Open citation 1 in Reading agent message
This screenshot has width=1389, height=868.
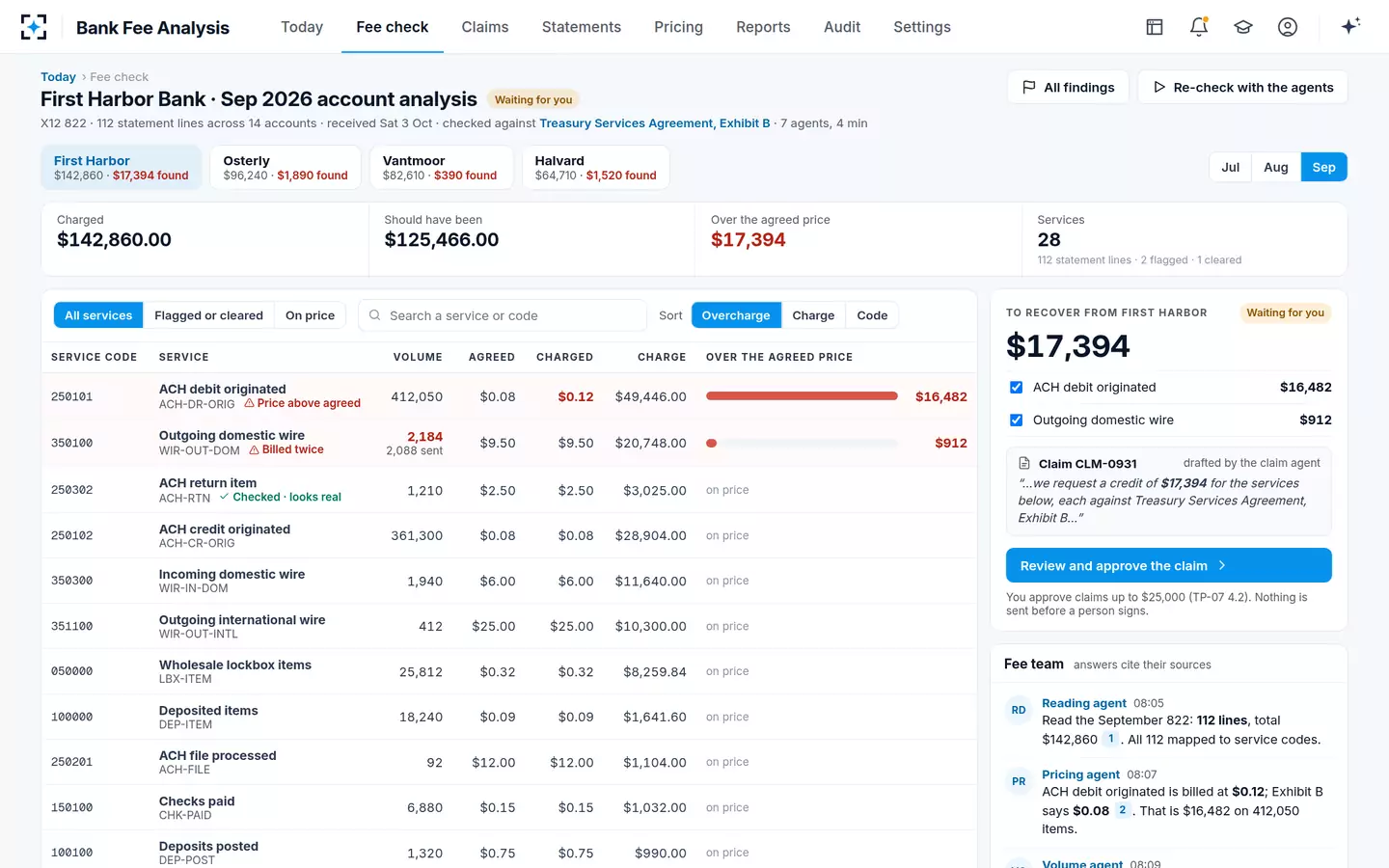pyautogui.click(x=1111, y=739)
